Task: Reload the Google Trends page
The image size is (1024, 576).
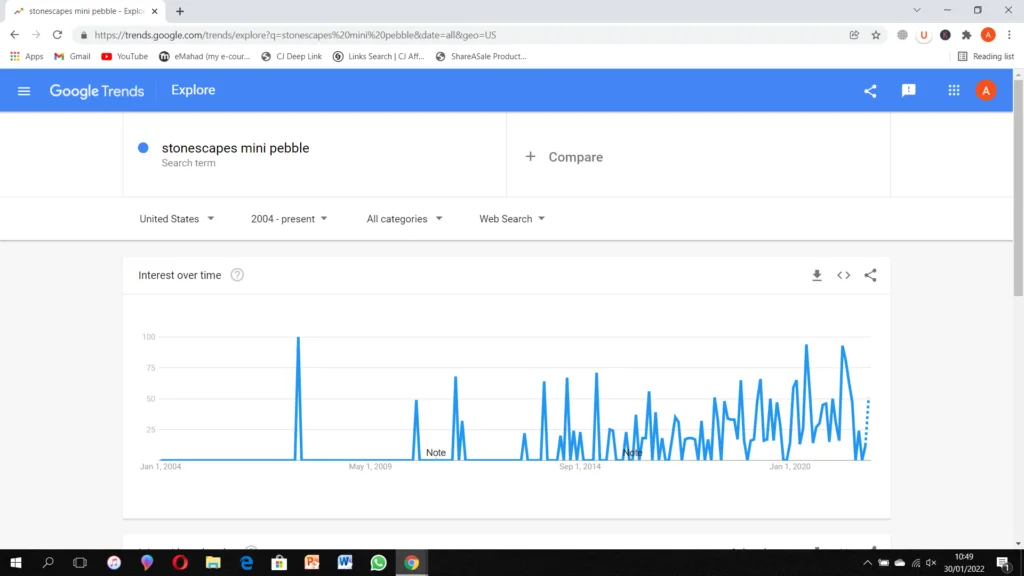Action: click(x=57, y=35)
